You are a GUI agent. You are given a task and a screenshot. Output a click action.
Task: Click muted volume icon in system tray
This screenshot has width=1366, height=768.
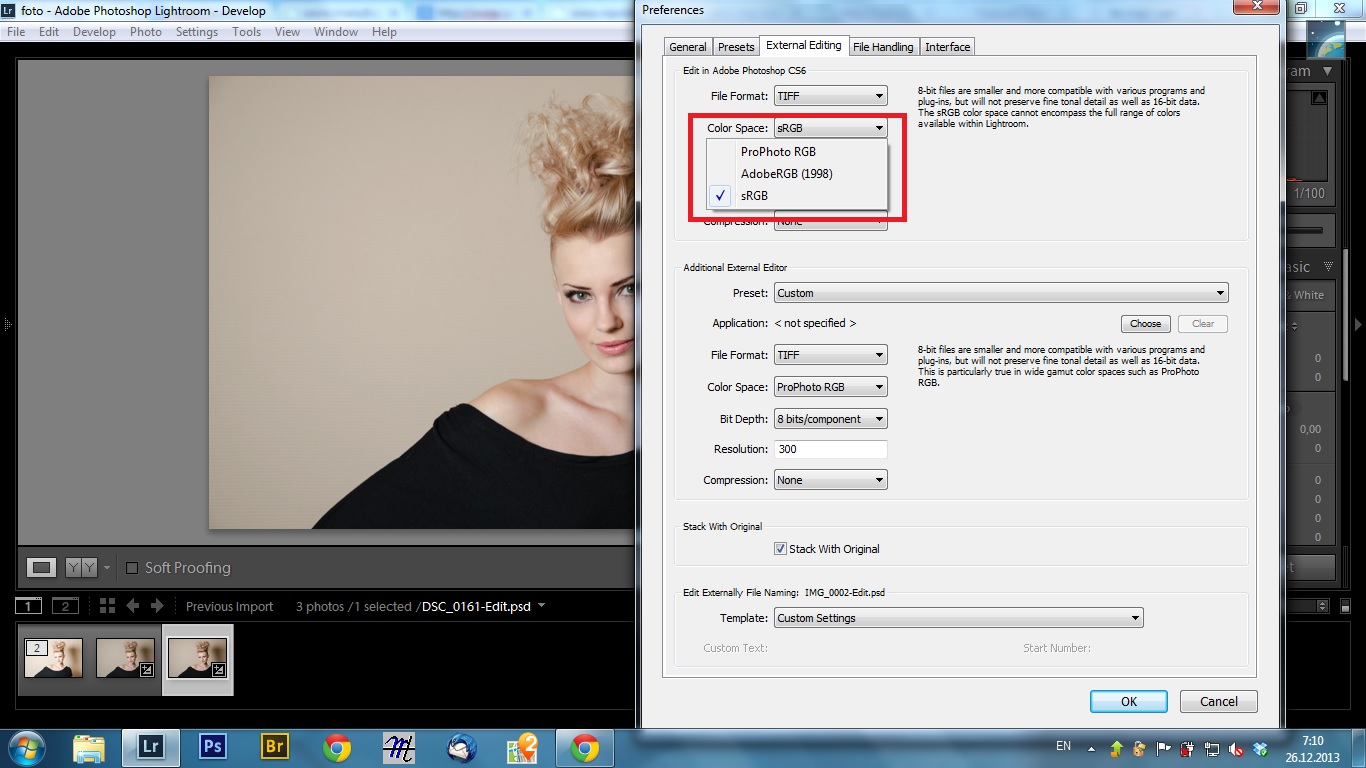pyautogui.click(x=1236, y=748)
